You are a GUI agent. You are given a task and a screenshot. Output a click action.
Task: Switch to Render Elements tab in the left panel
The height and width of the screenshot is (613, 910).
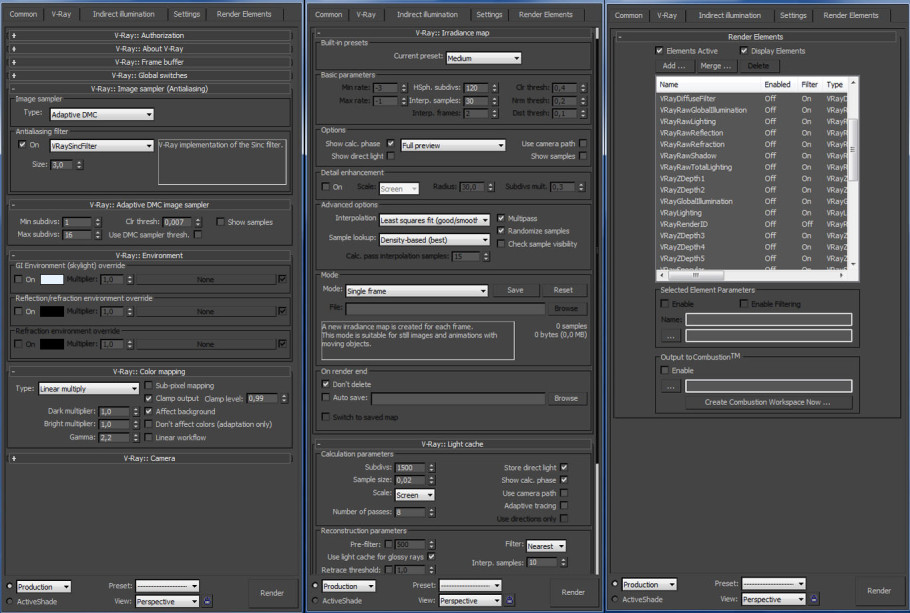pos(244,14)
